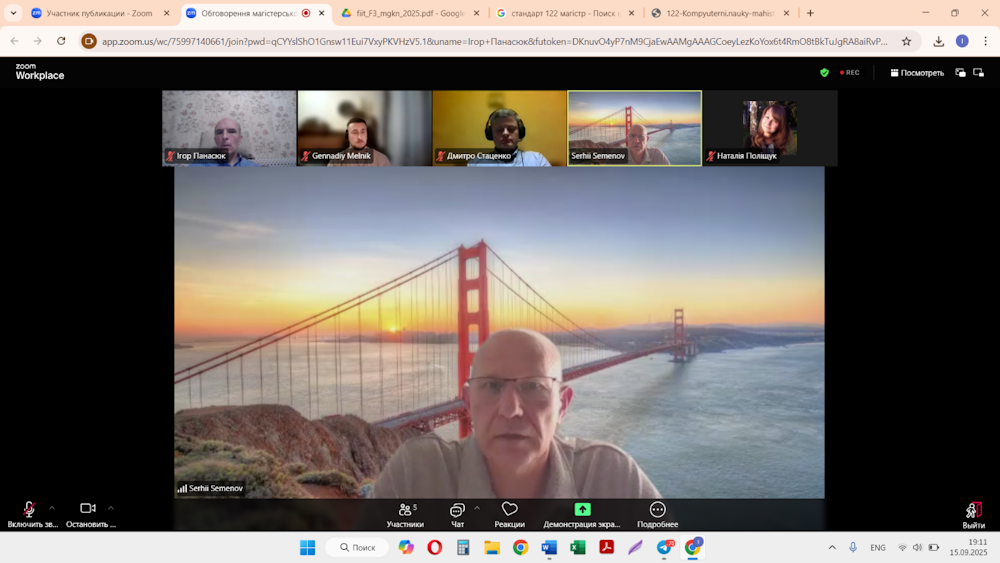Image resolution: width=1000 pixels, height=563 pixels.
Task: Bookmark this page with star icon
Action: [906, 41]
